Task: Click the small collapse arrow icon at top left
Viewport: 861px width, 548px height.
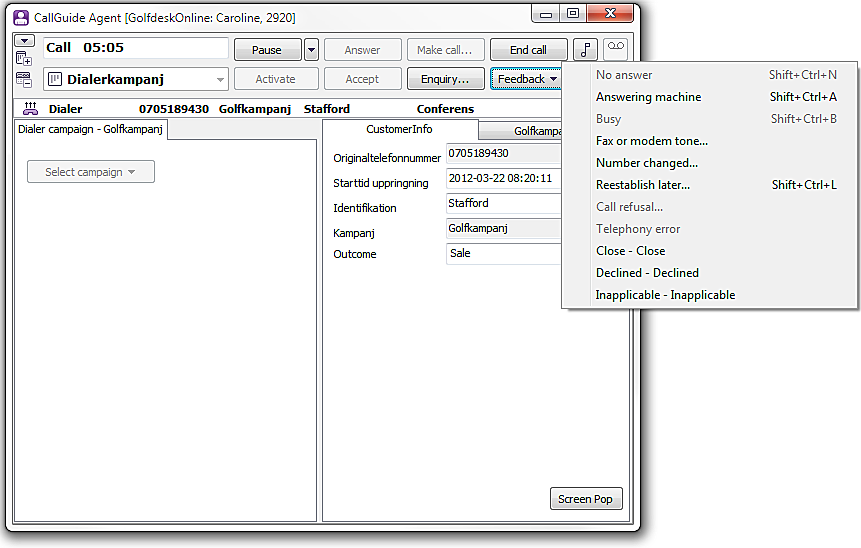Action: (24, 41)
